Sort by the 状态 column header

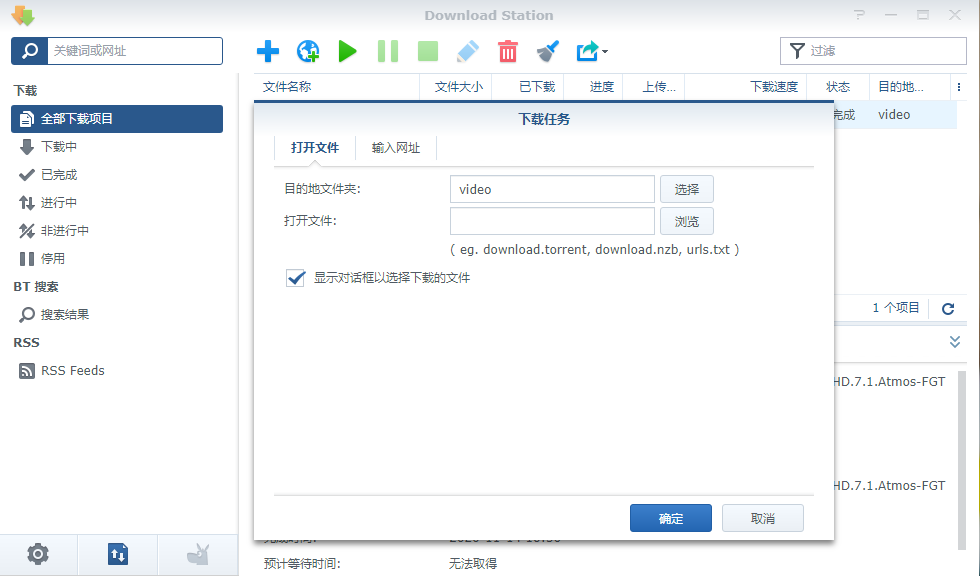(838, 87)
